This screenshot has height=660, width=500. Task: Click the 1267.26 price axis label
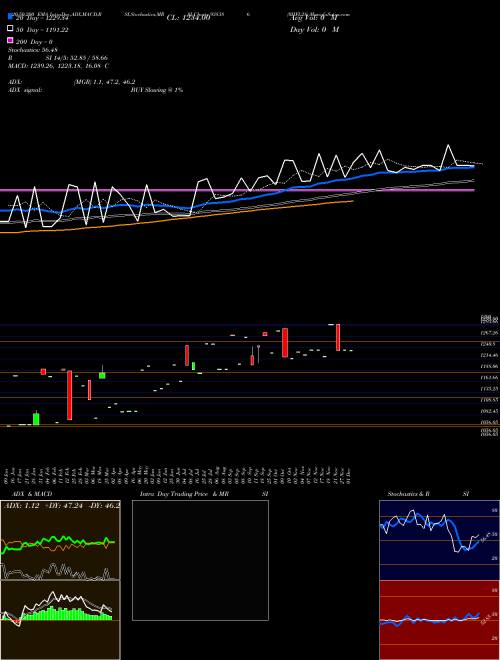pyautogui.click(x=489, y=333)
